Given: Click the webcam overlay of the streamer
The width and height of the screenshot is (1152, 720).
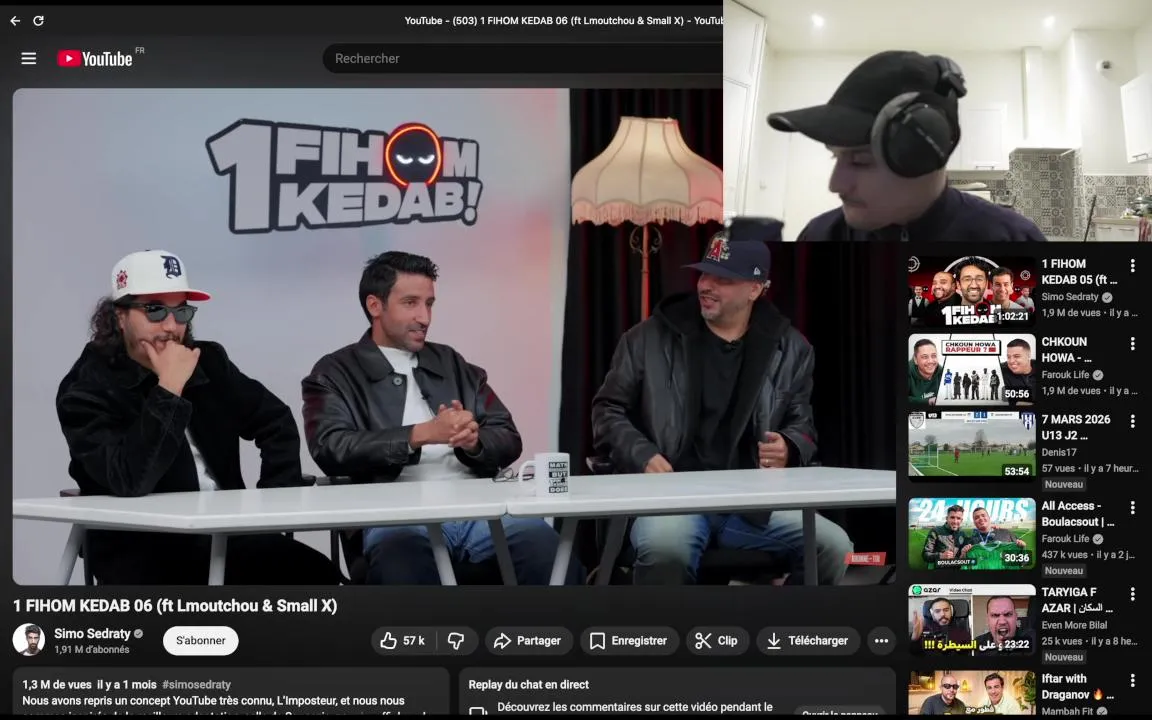Looking at the screenshot, I should click(937, 120).
